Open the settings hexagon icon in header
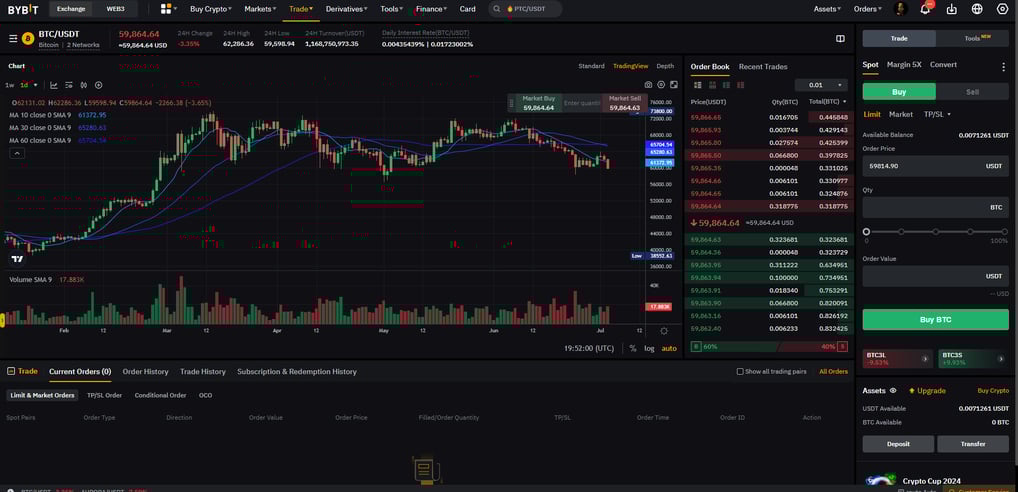 click(1002, 9)
